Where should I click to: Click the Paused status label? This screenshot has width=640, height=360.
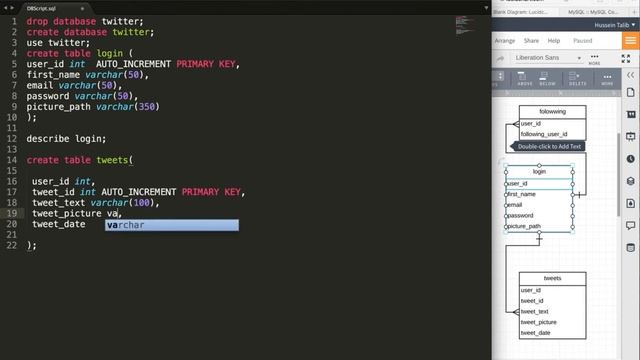[x=582, y=41]
